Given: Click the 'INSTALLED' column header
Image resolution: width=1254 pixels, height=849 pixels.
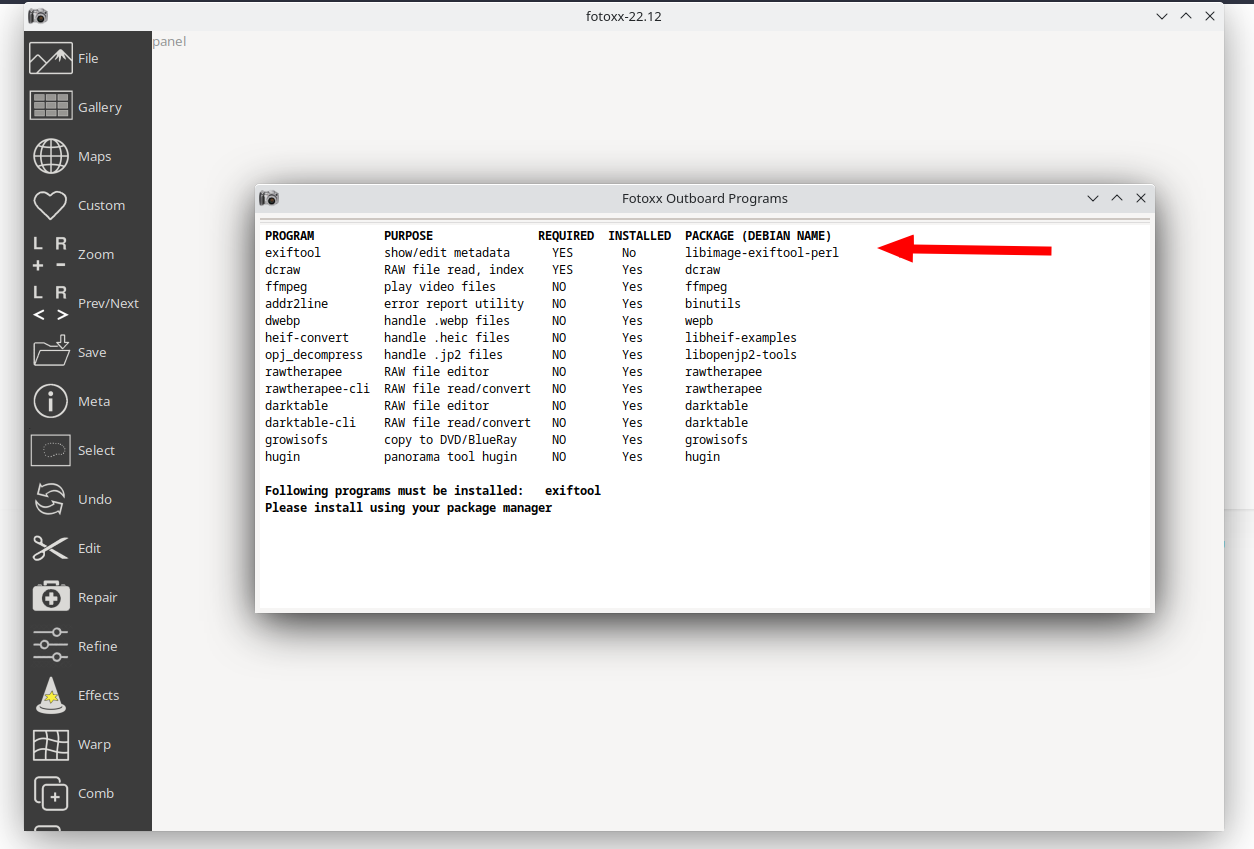Looking at the screenshot, I should coord(640,236).
